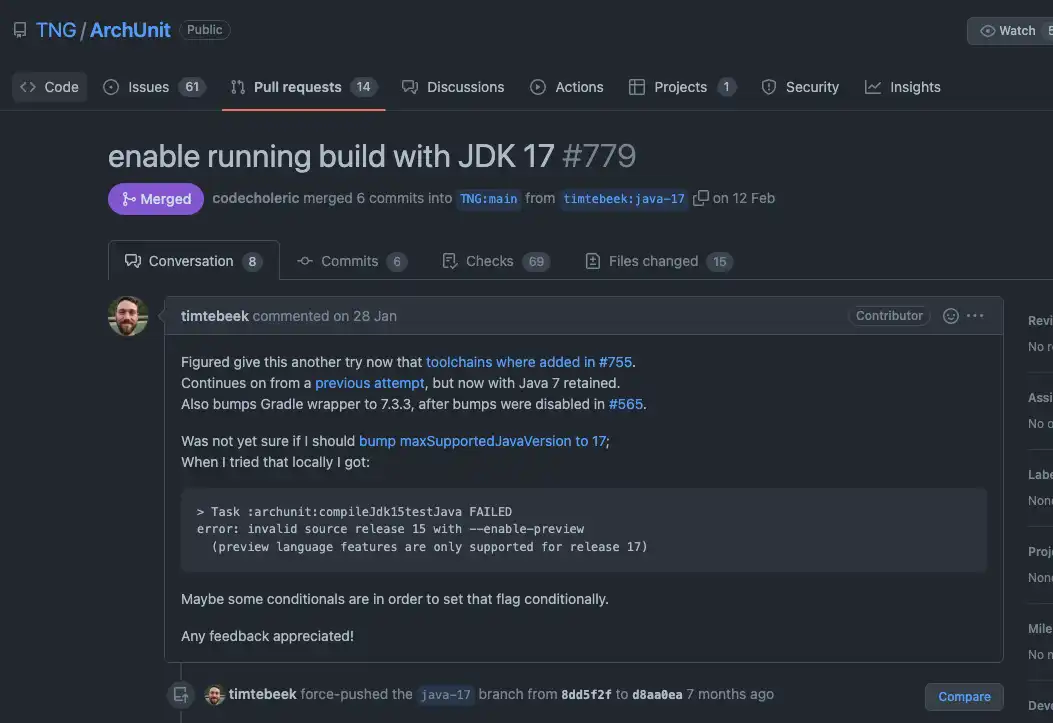Open timtebeek author link in comment header
Image resolution: width=1053 pixels, height=723 pixels.
(x=215, y=316)
